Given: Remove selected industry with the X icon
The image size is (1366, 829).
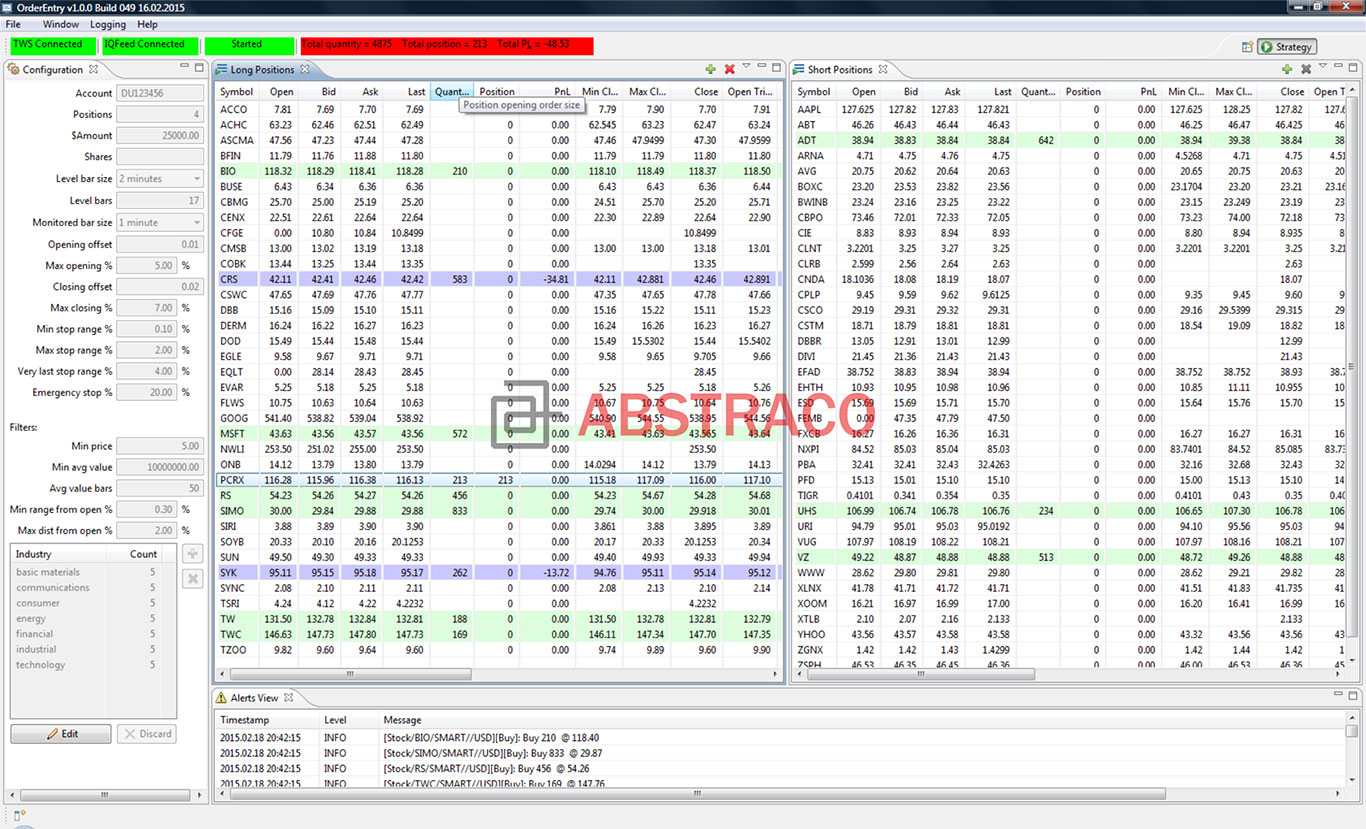Looking at the screenshot, I should [191, 578].
